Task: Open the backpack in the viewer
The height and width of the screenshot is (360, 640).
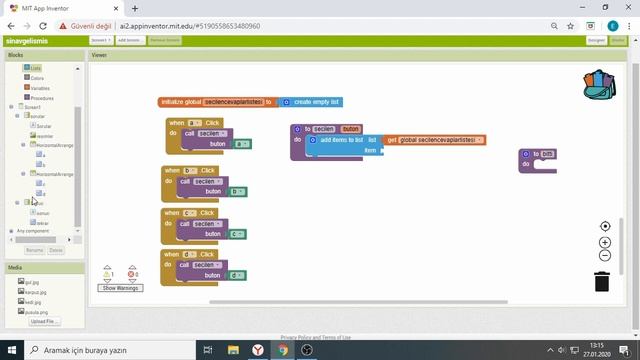Action: pos(599,84)
